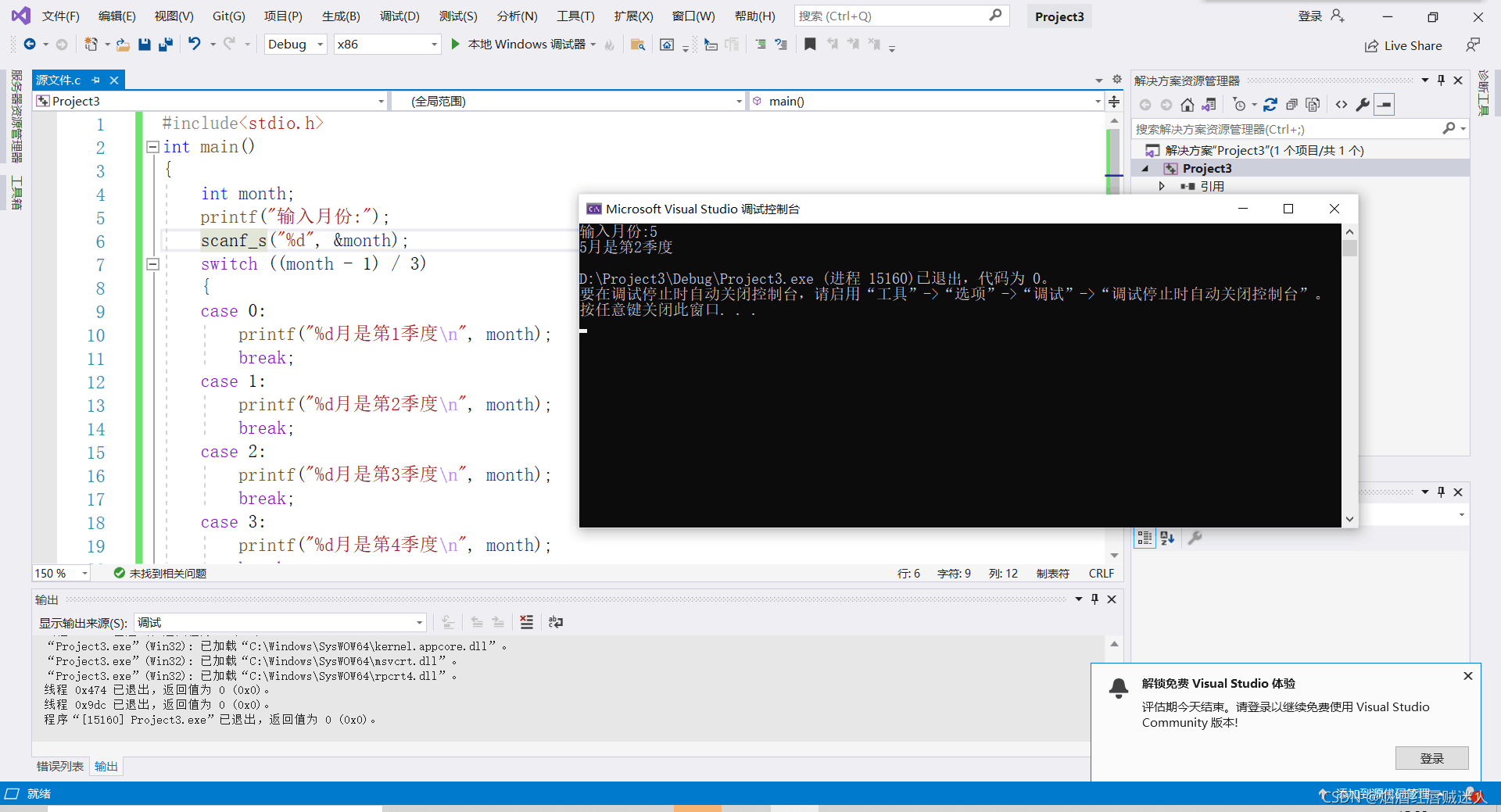The image size is (1501, 812).
Task: Click the Find in Files folder-search icon
Action: click(x=638, y=45)
